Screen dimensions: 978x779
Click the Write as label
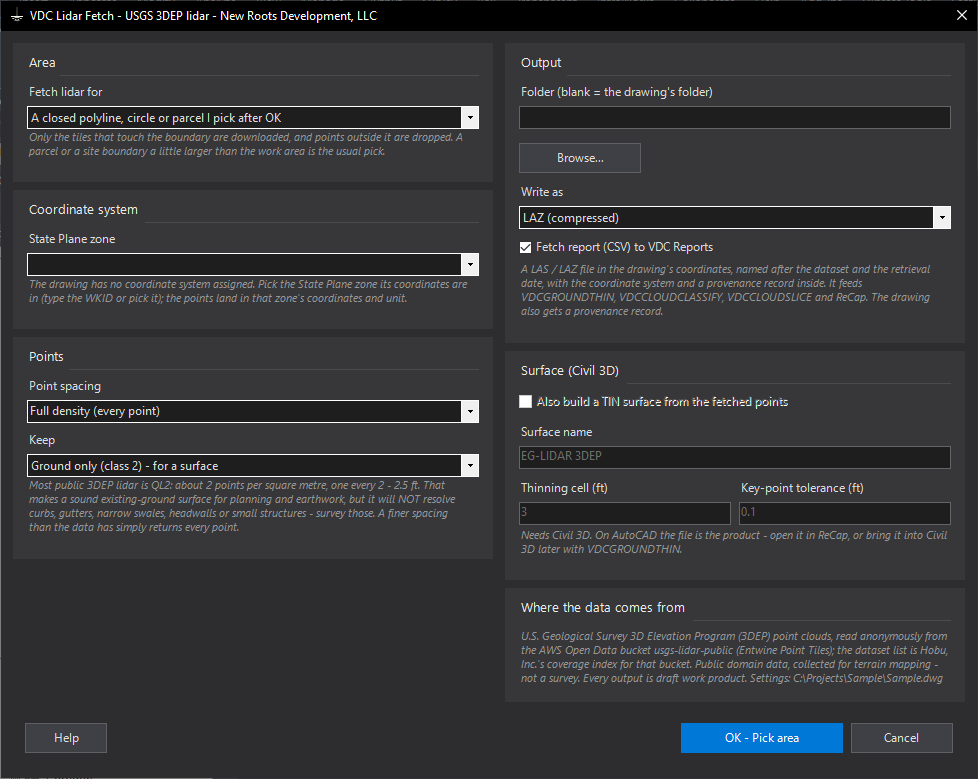[542, 192]
